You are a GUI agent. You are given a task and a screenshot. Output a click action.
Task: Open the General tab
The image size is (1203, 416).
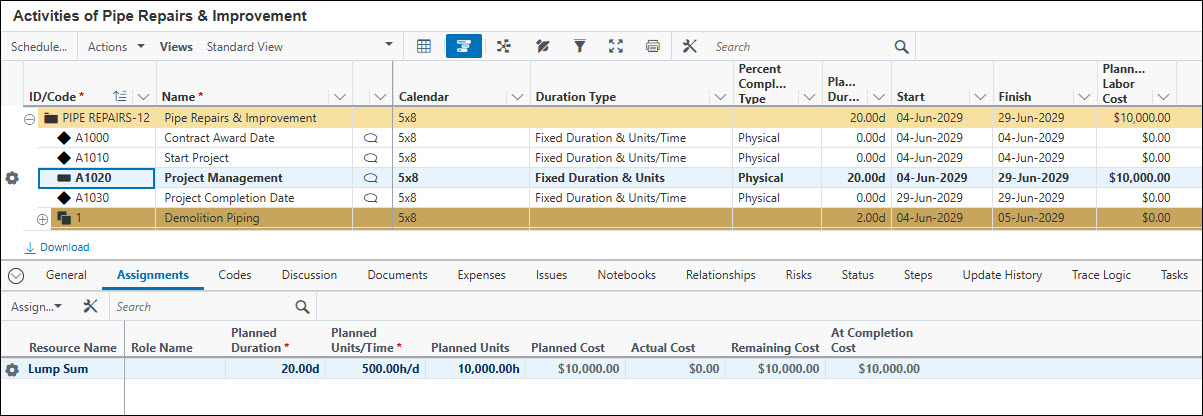point(66,275)
